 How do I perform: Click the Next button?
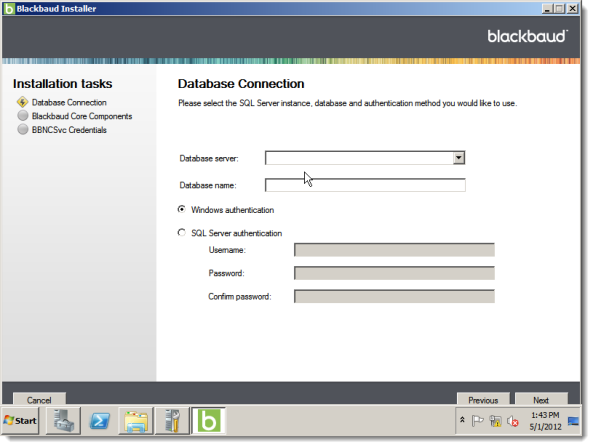pos(541,399)
